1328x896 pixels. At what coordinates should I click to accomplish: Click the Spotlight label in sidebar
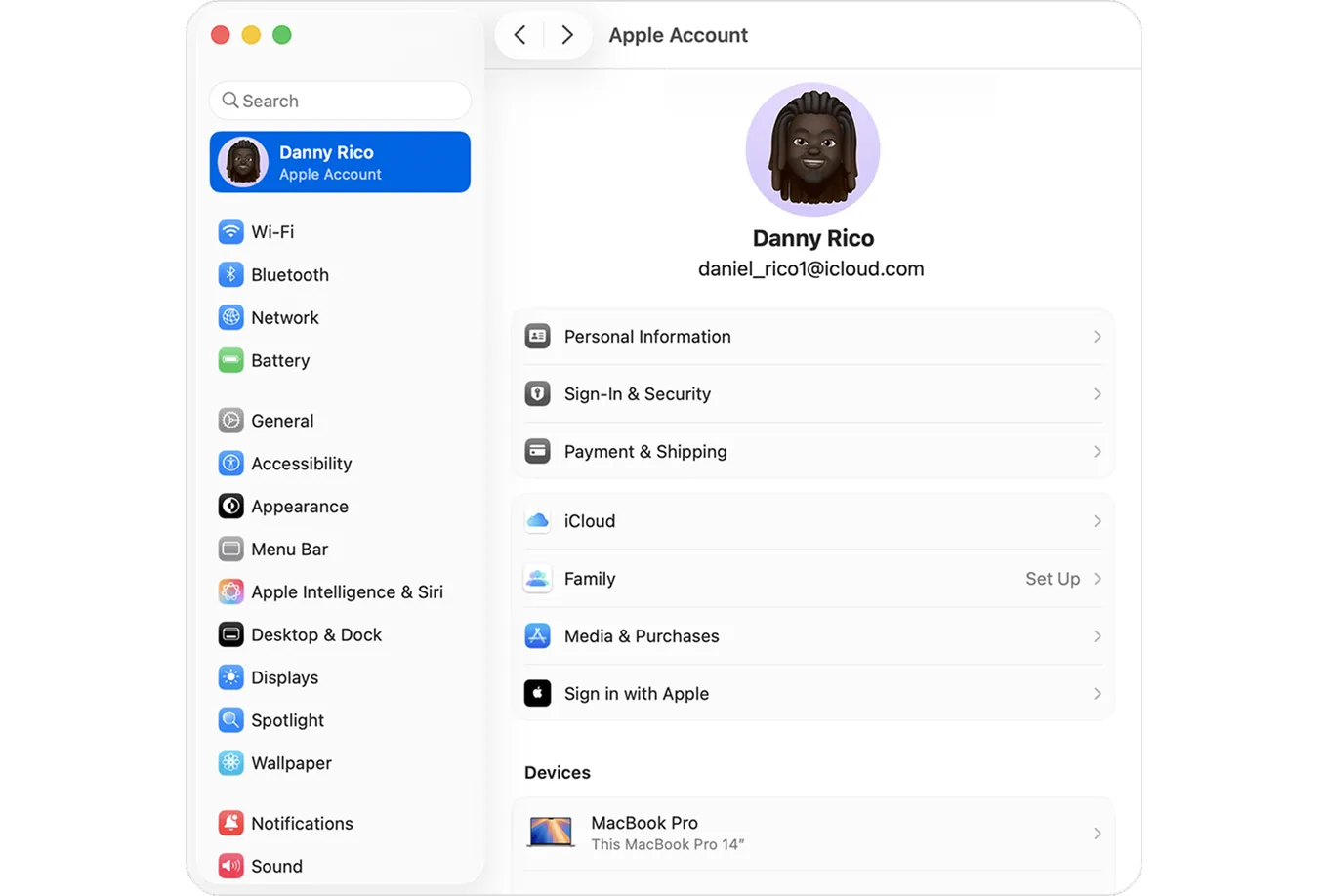click(x=287, y=720)
